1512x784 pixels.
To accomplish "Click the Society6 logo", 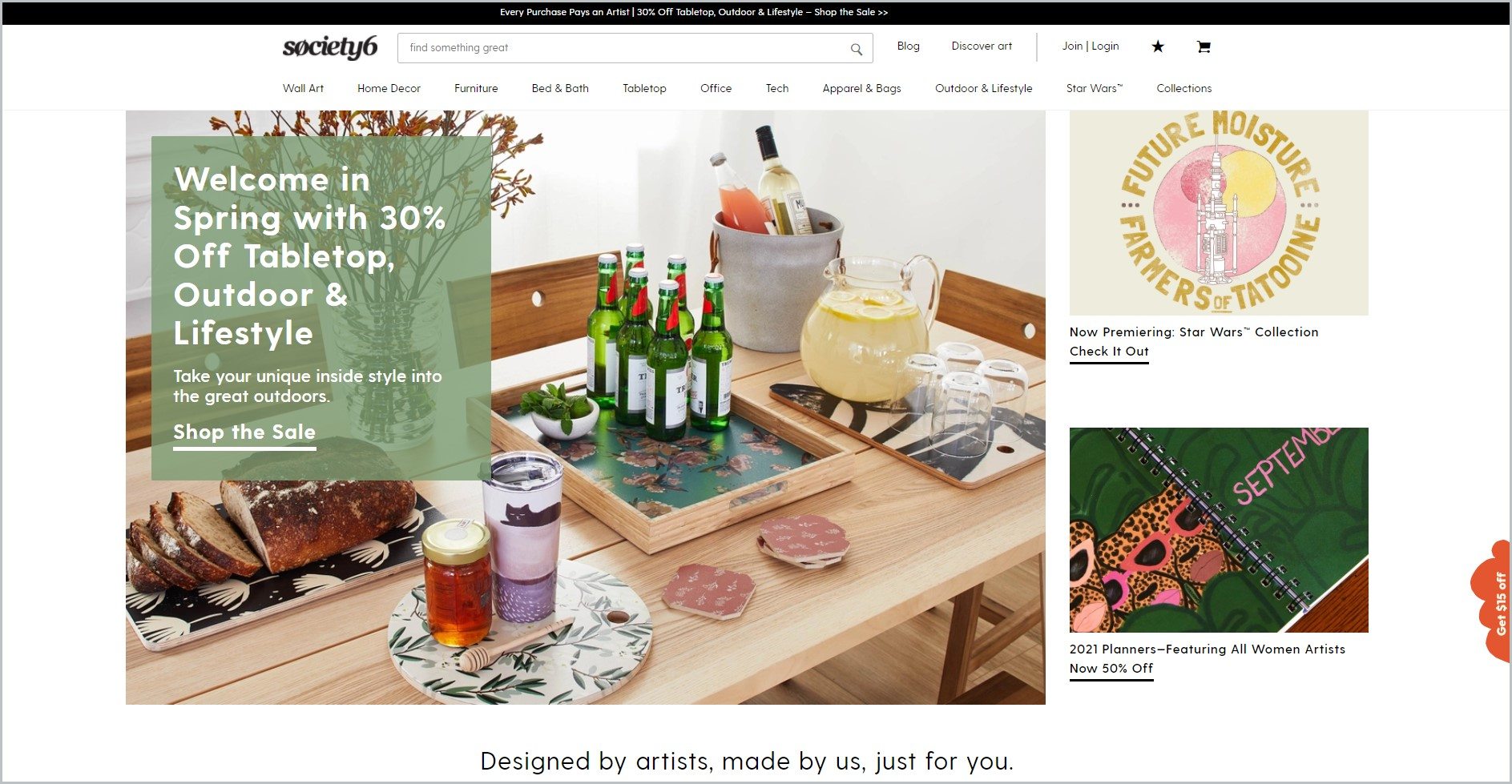I will point(330,47).
